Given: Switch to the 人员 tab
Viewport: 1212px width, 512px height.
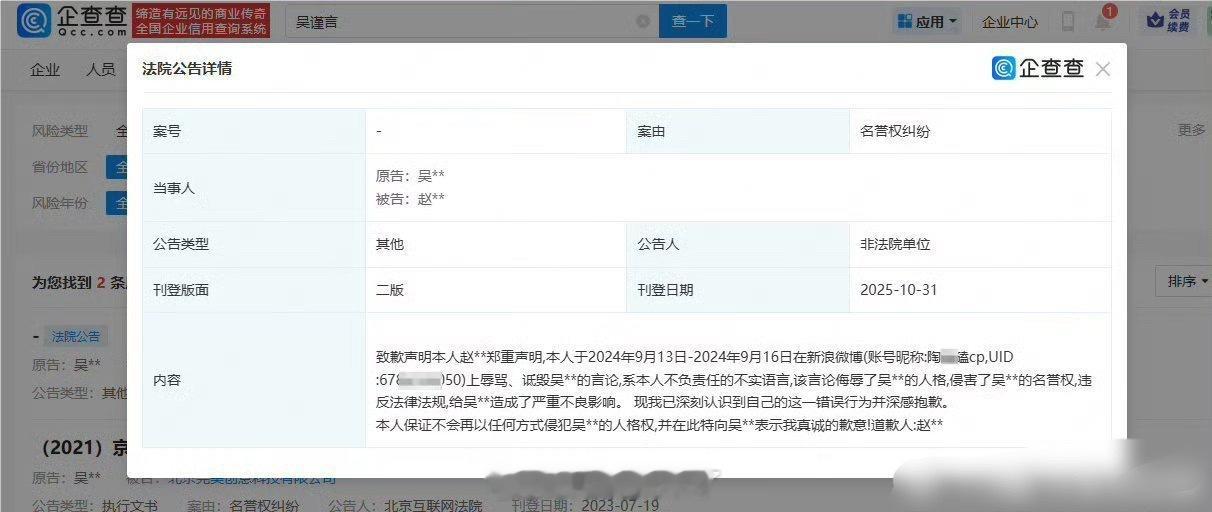Looking at the screenshot, I should tap(101, 70).
